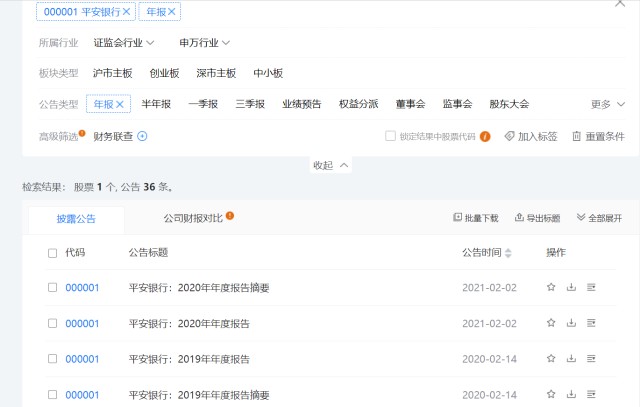Select the 披露公告 tab
The width and height of the screenshot is (640, 407).
click(76, 218)
